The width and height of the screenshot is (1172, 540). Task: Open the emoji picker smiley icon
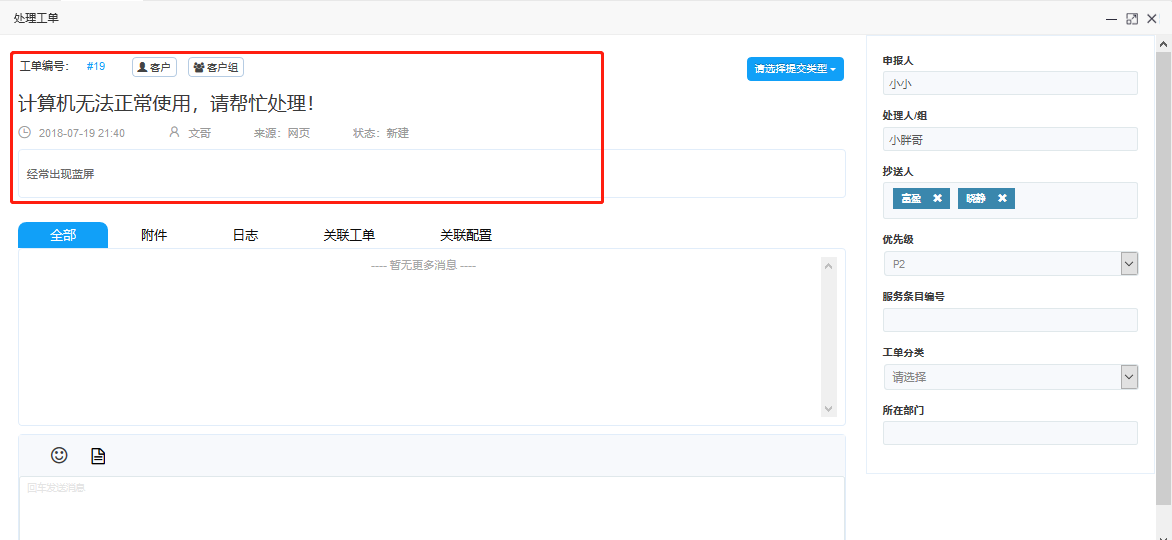[x=59, y=455]
